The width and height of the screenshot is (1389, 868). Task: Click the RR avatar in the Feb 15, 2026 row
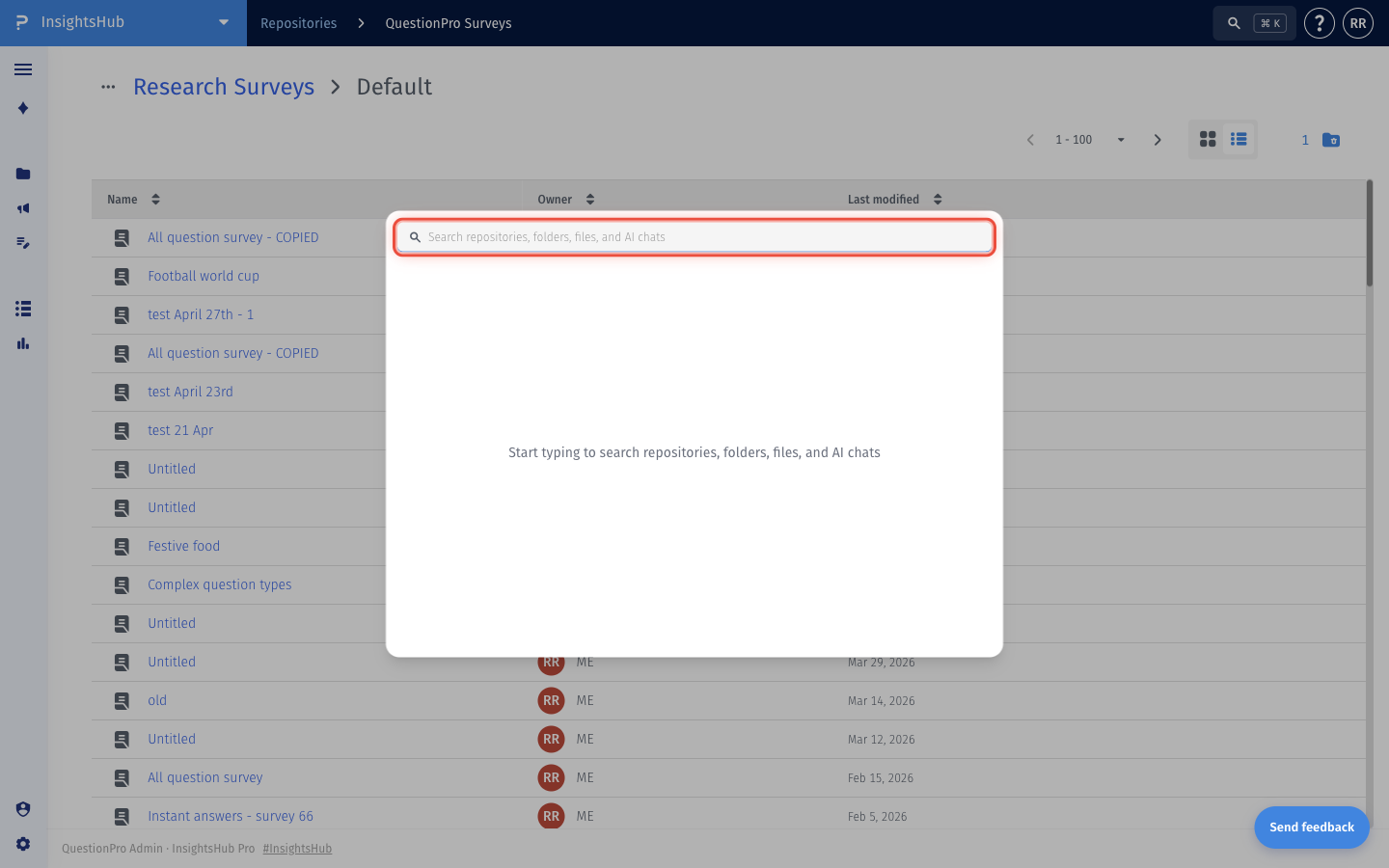[551, 777]
